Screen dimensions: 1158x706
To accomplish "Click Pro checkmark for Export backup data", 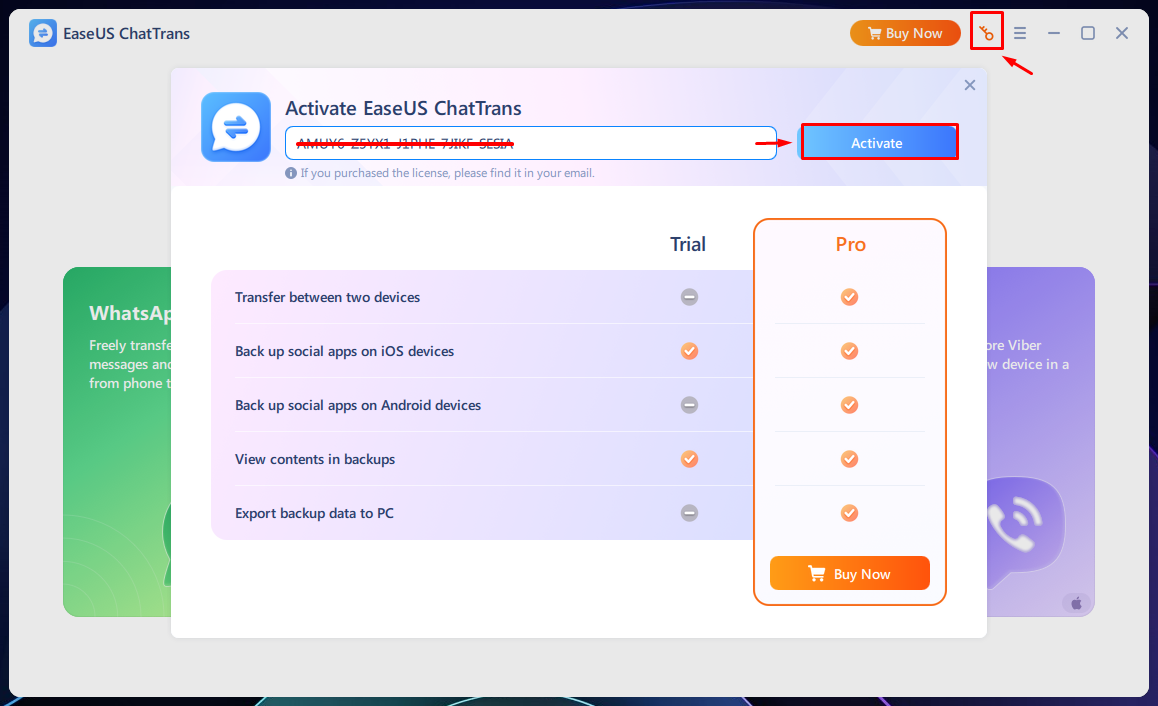I will pyautogui.click(x=849, y=513).
